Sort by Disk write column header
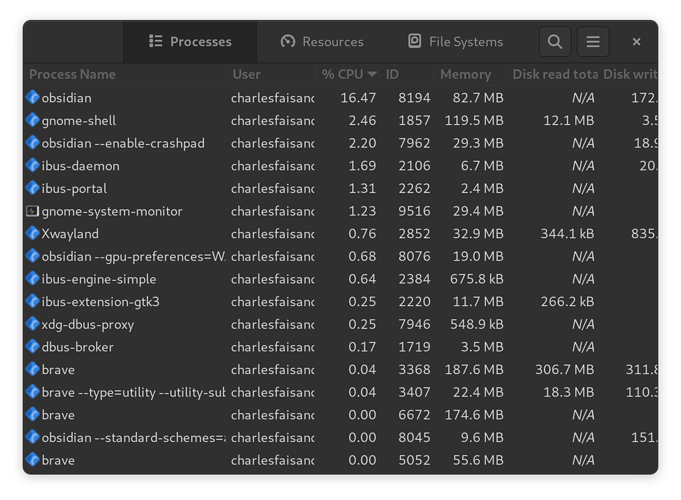 click(x=629, y=74)
